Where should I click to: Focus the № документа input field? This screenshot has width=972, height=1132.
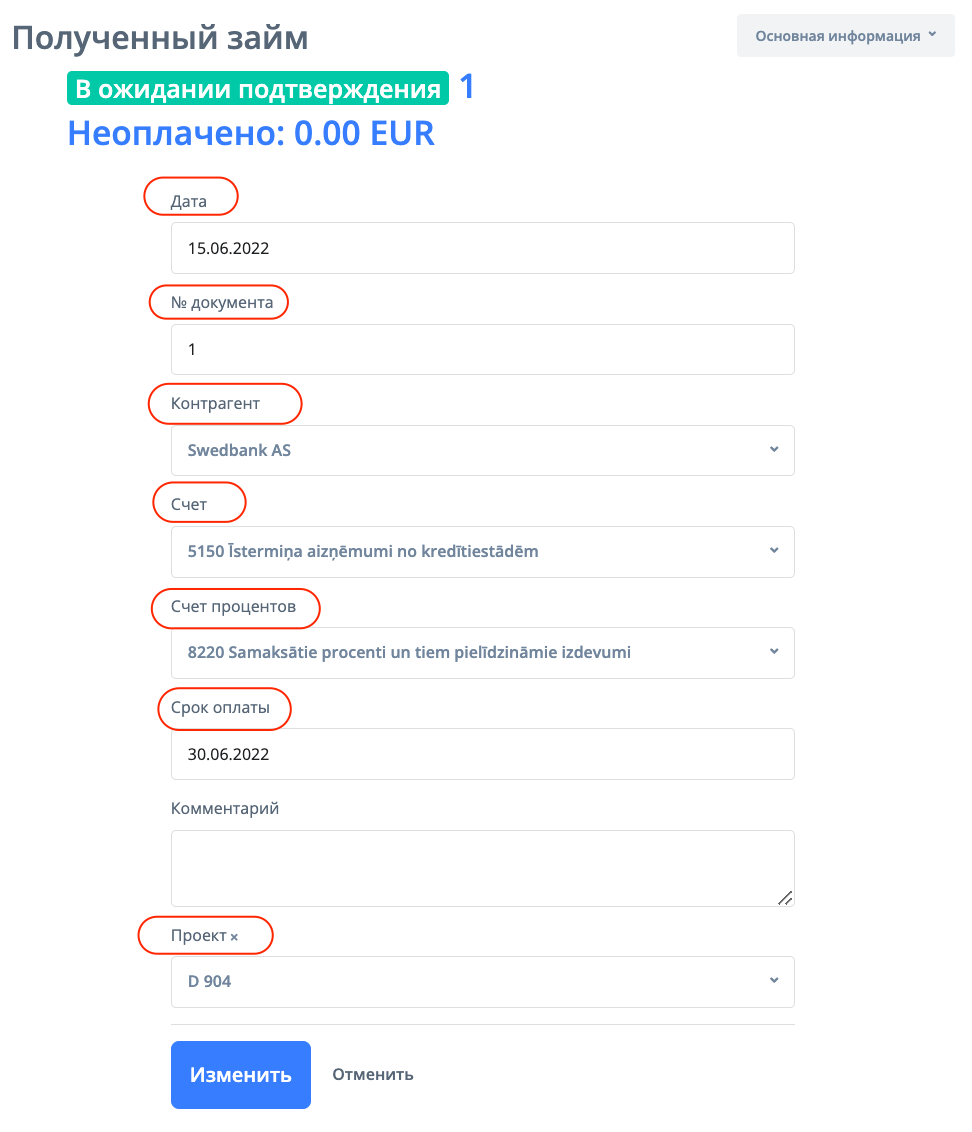482,349
